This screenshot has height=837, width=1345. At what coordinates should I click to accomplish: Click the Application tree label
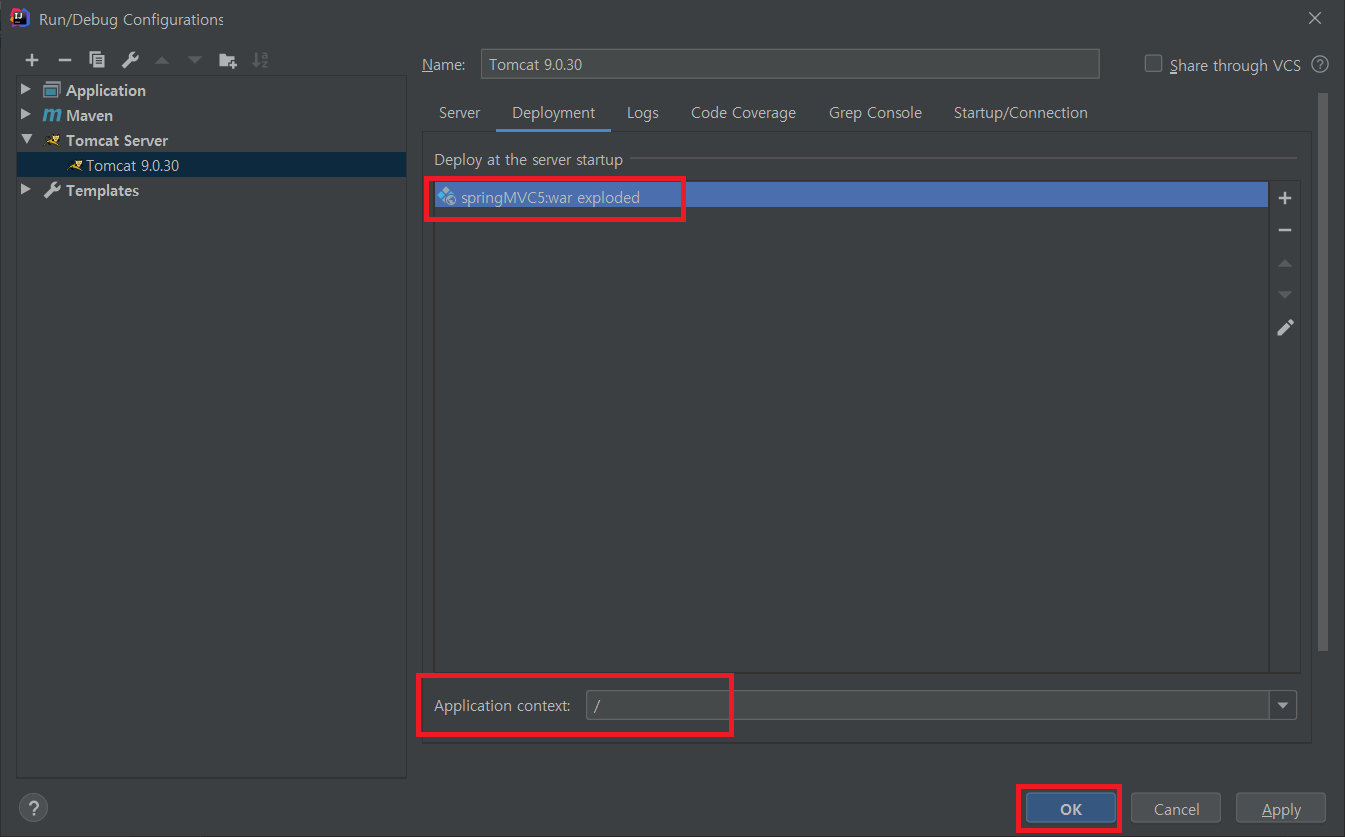pos(106,90)
